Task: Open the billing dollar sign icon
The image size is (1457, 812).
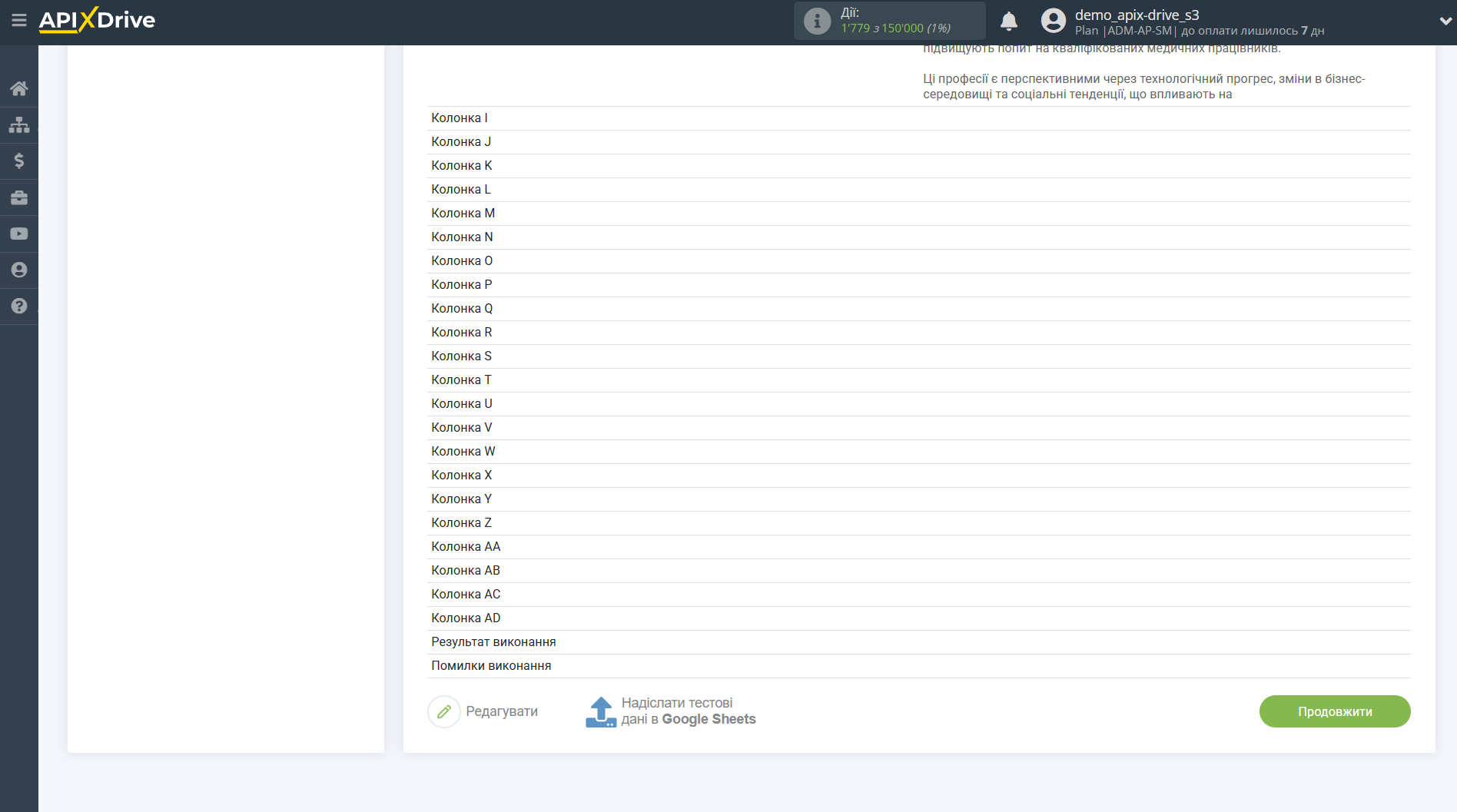Action: pyautogui.click(x=19, y=161)
